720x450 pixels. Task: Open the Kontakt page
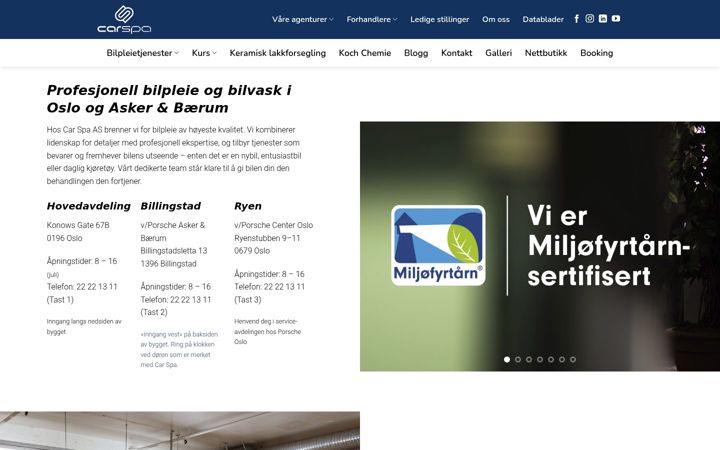click(456, 53)
